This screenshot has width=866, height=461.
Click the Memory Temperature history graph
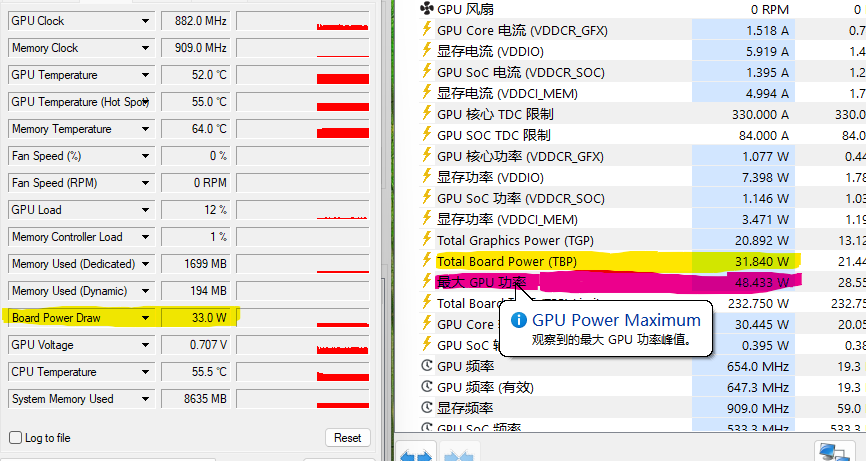pyautogui.click(x=303, y=129)
